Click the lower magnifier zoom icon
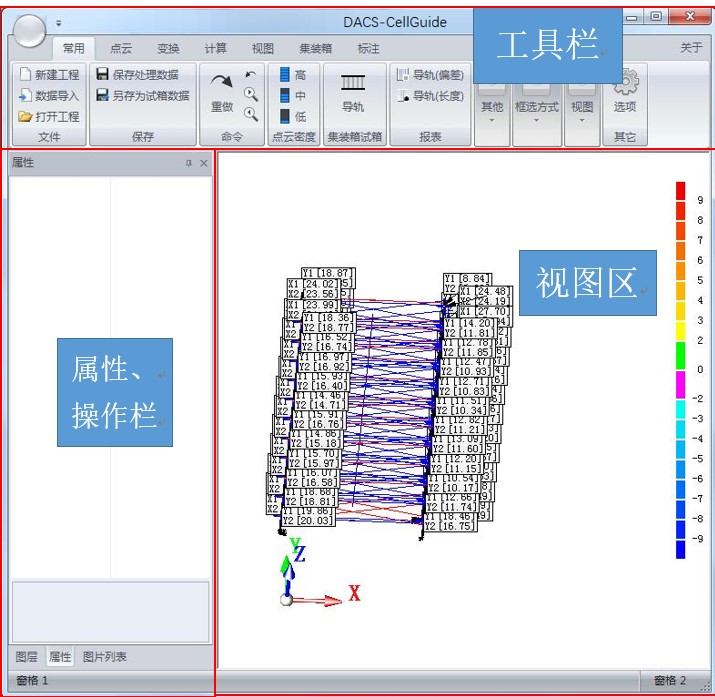 [x=251, y=114]
